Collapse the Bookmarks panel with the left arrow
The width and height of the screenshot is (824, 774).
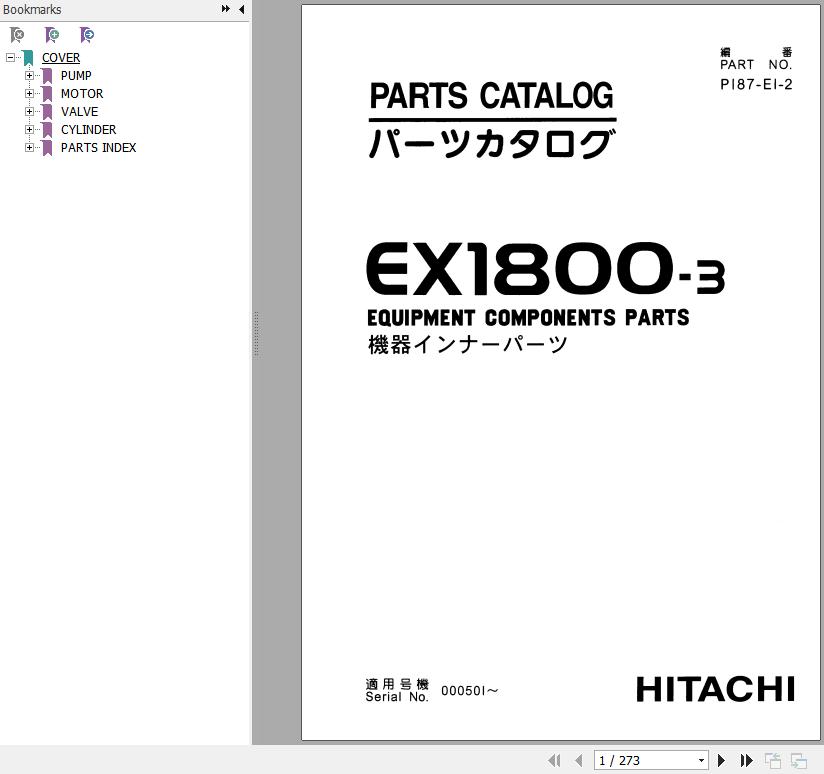click(241, 9)
